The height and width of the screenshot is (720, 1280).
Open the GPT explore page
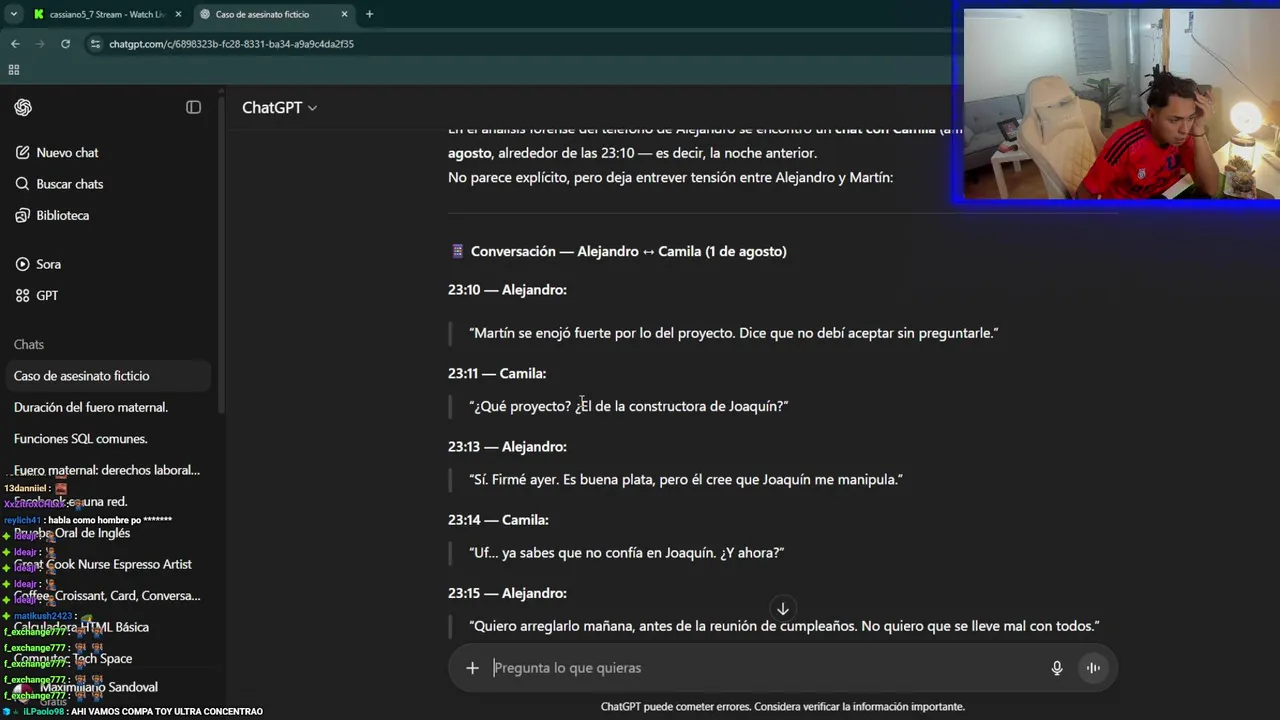click(47, 296)
